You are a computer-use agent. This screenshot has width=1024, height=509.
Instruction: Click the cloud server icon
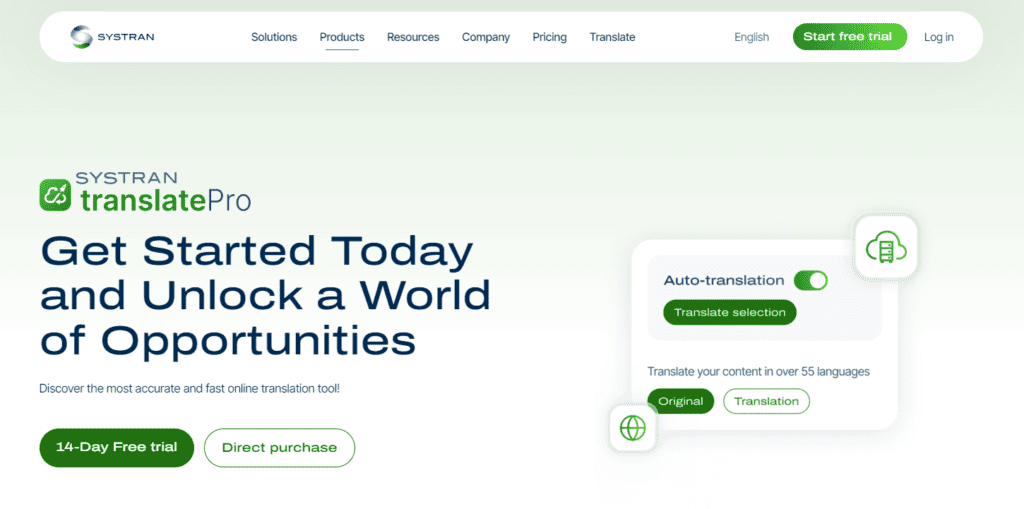pos(886,247)
